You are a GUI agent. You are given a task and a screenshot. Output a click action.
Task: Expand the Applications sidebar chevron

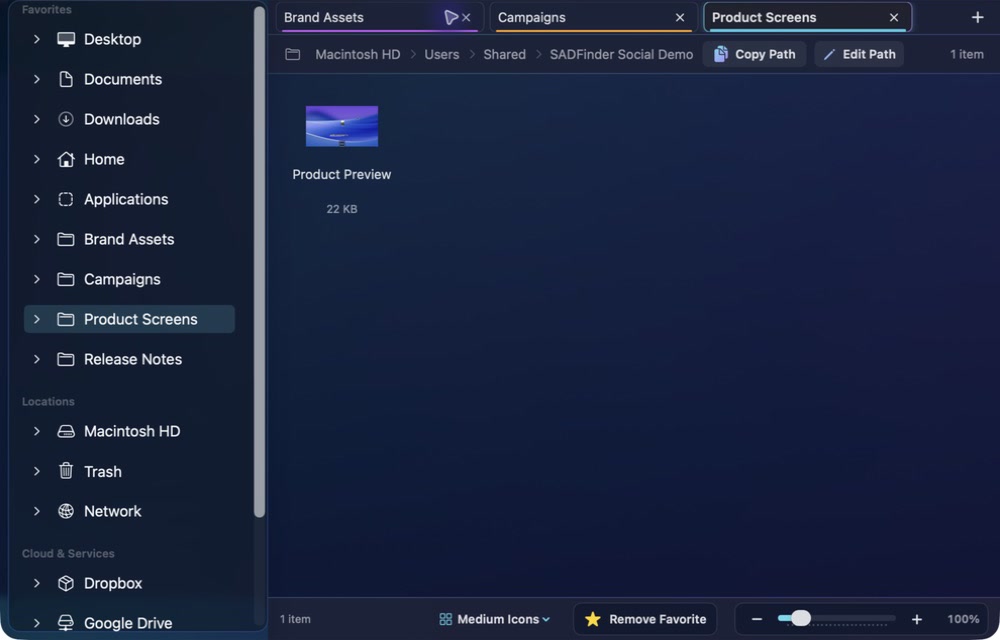coord(36,200)
